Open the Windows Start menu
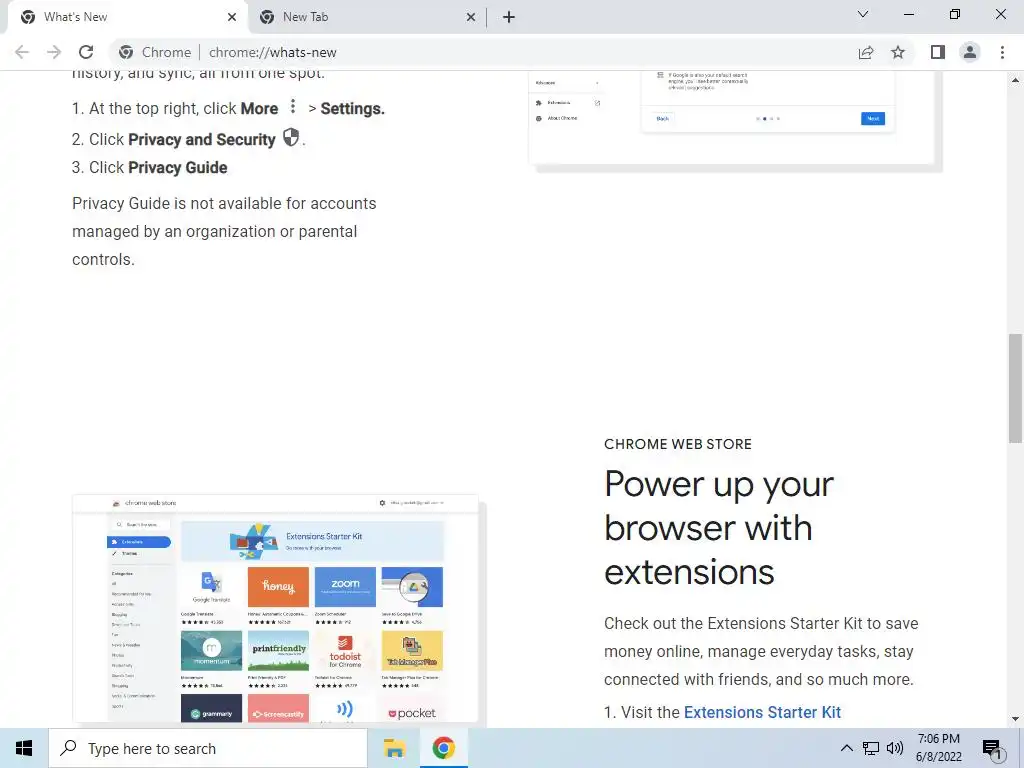 pos(24,748)
